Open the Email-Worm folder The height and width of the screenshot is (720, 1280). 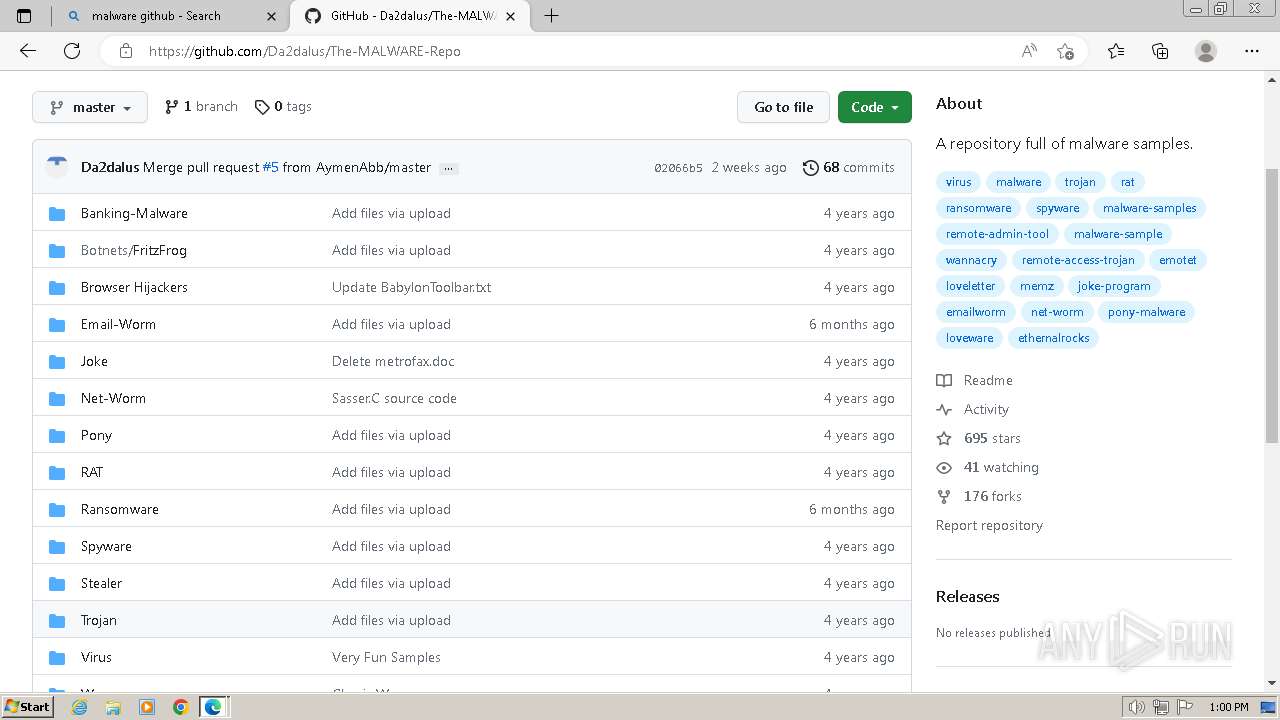pyautogui.click(x=118, y=324)
